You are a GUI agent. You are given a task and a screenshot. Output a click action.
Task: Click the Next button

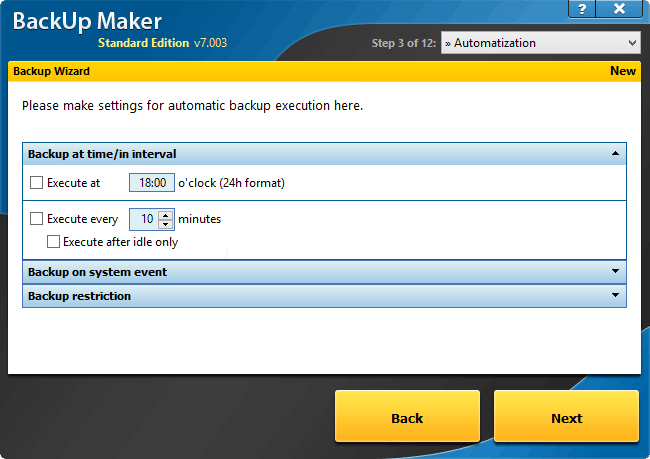pyautogui.click(x=566, y=416)
